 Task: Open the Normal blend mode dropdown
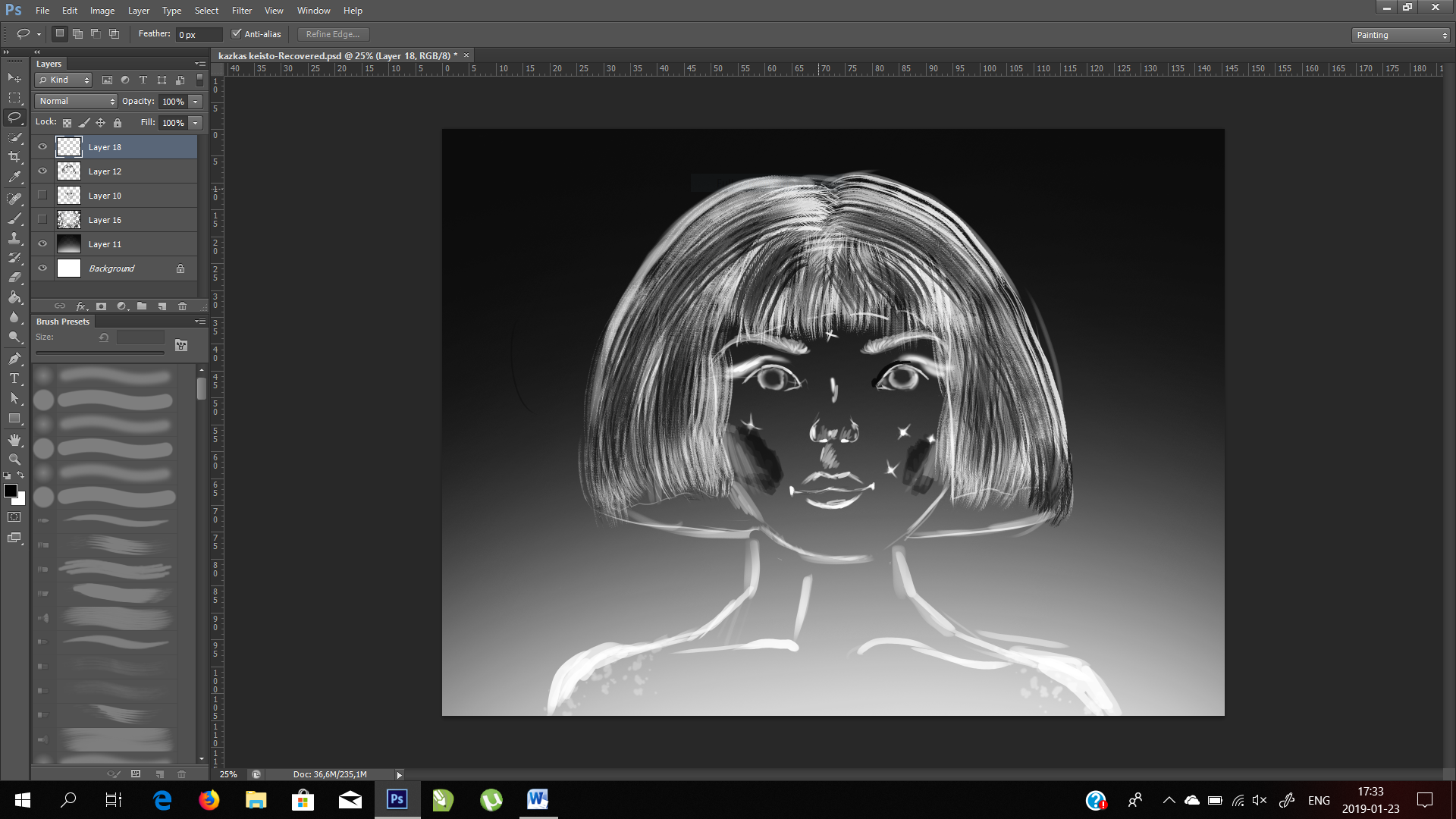(76, 101)
